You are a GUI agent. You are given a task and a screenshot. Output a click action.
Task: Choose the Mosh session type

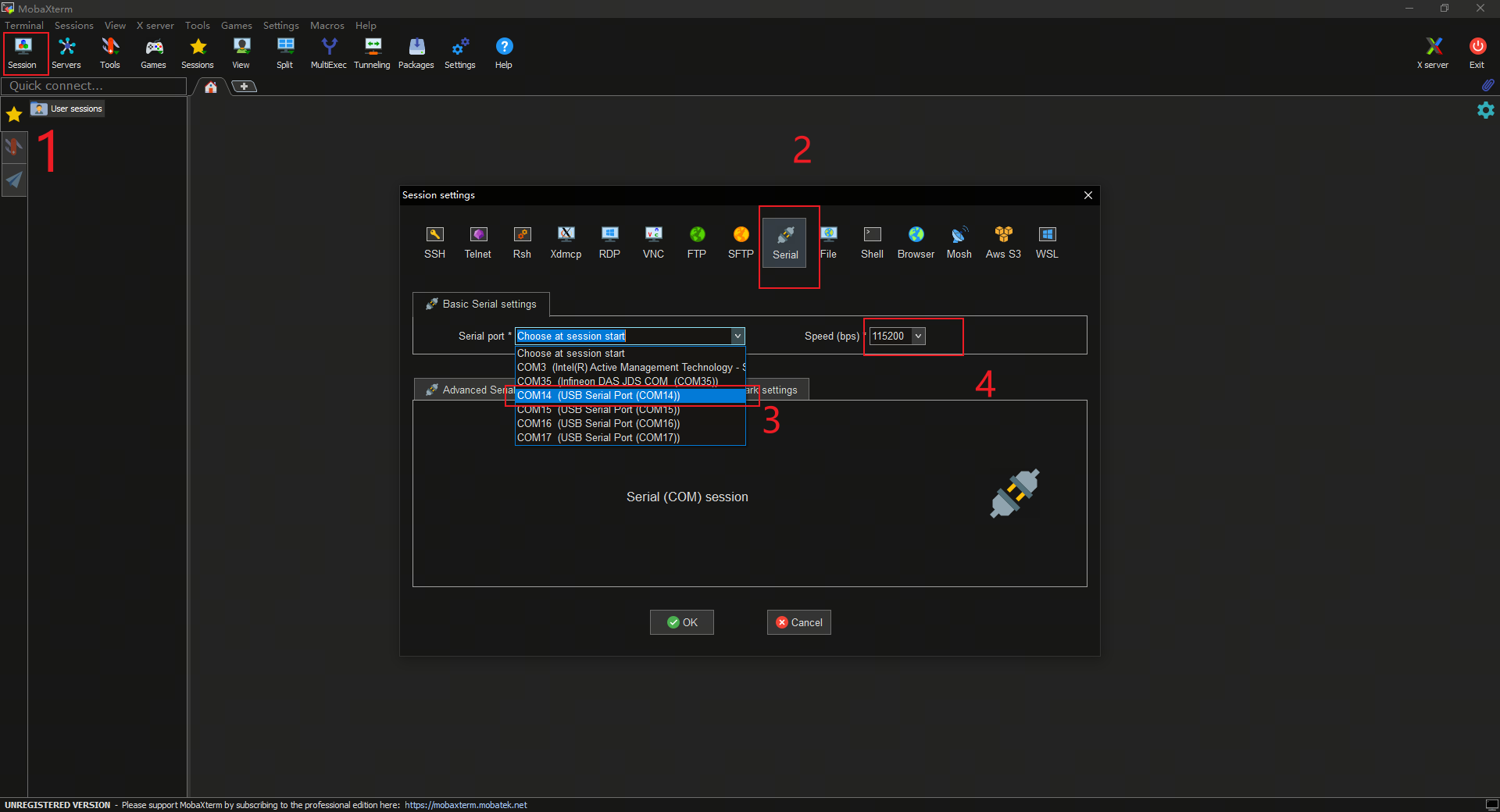click(x=959, y=243)
